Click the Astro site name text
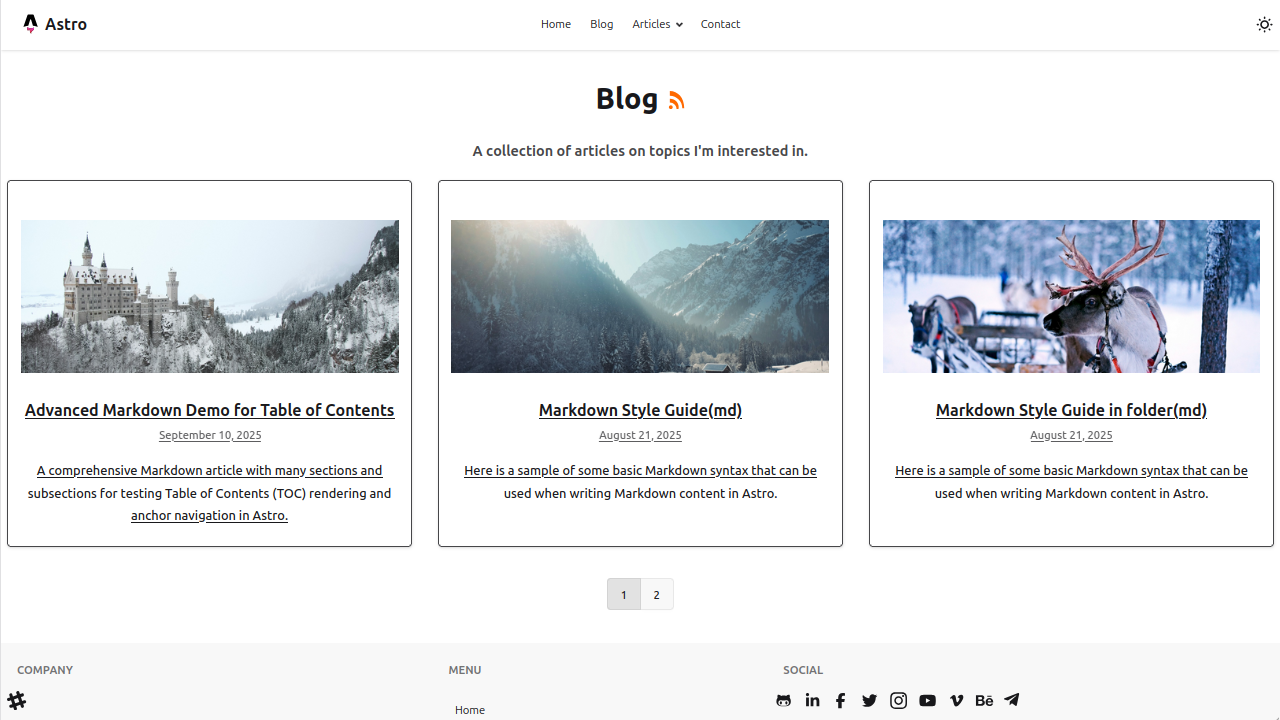The image size is (1280, 720). coord(66,24)
